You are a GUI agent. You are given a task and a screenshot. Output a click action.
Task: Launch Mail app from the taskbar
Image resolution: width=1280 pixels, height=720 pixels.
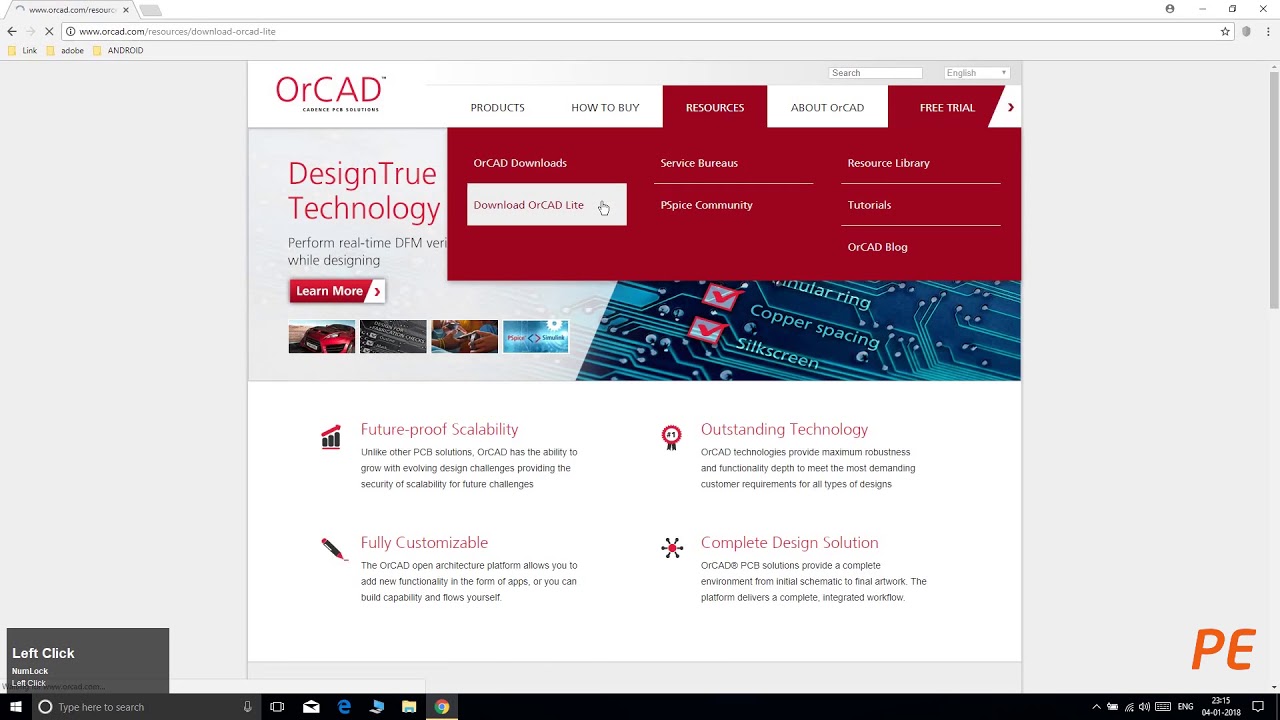[311, 707]
